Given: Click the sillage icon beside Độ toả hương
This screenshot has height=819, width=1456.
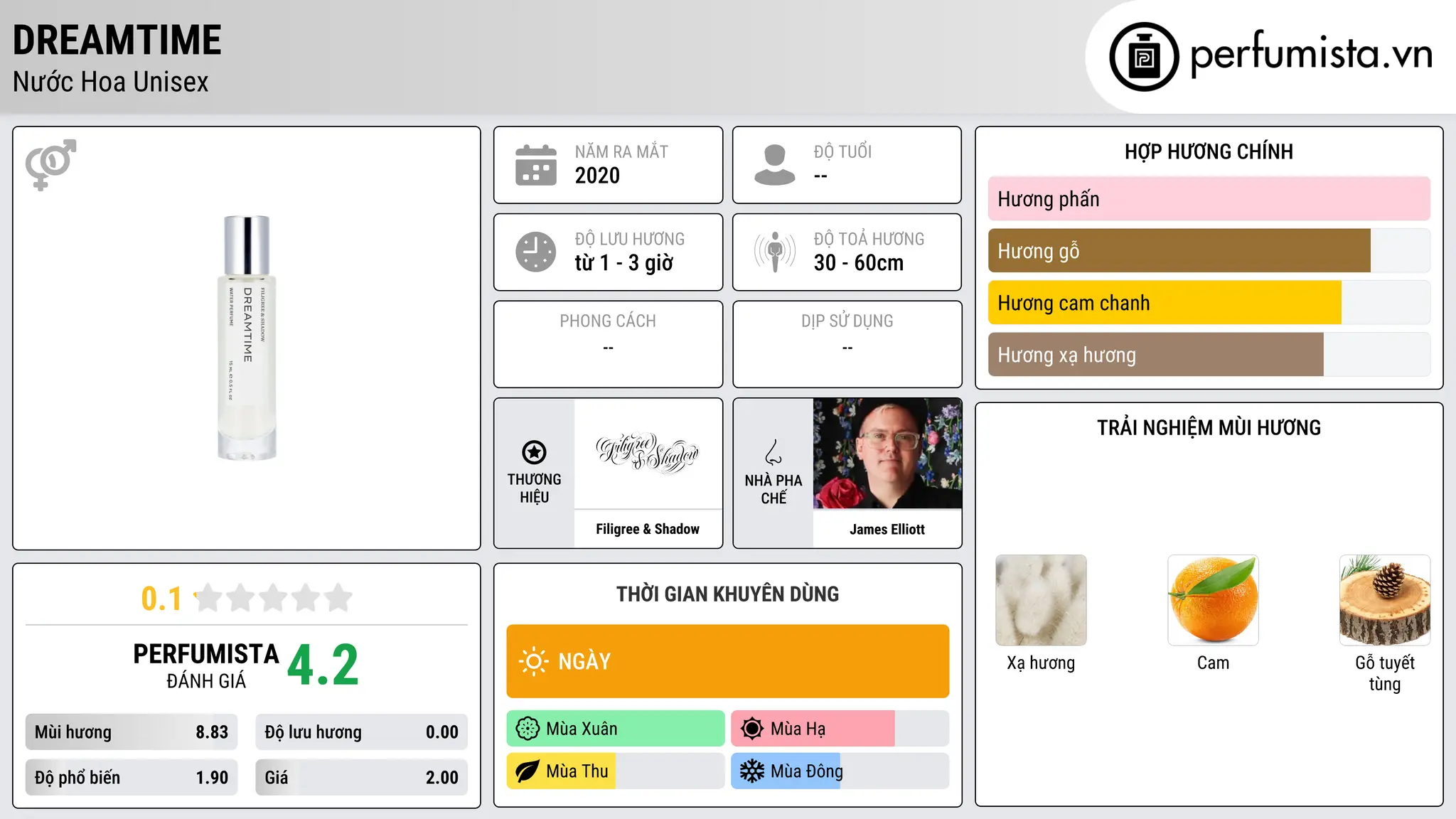Looking at the screenshot, I should pos(775,252).
